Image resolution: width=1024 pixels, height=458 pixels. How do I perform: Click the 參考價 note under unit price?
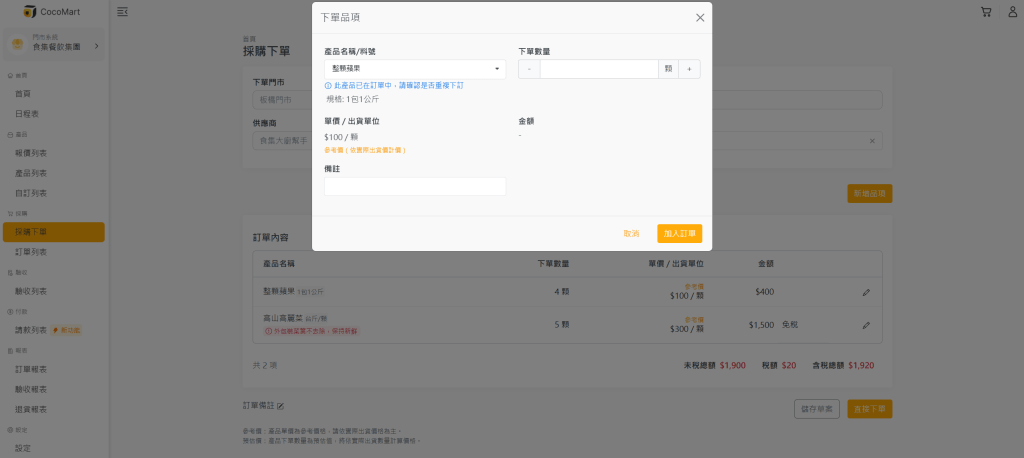tap(365, 150)
